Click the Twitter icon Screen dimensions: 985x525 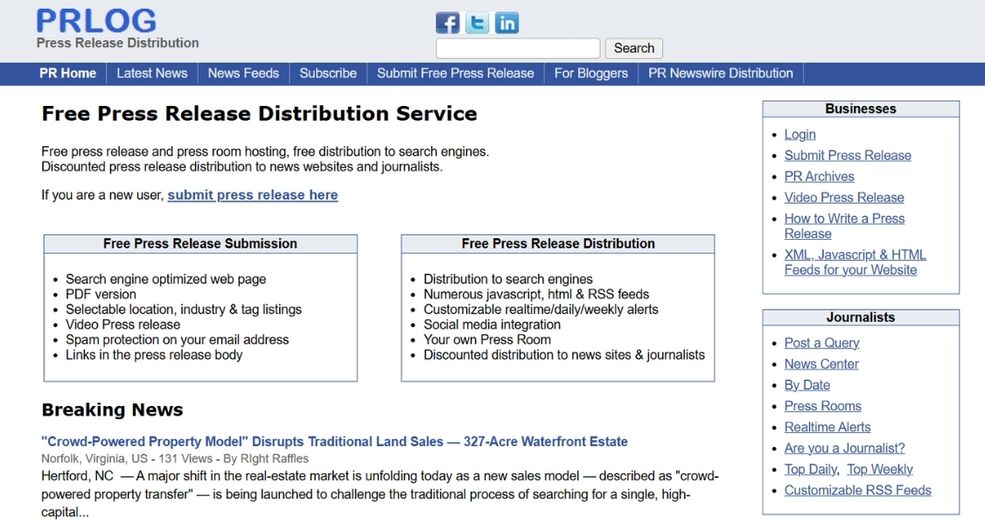pos(478,22)
